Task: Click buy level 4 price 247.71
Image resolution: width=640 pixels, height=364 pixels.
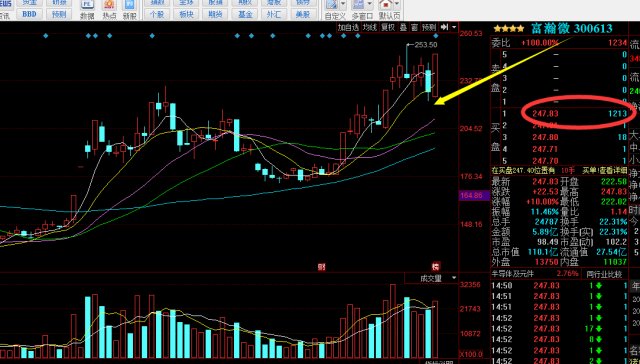Action: tap(545, 149)
